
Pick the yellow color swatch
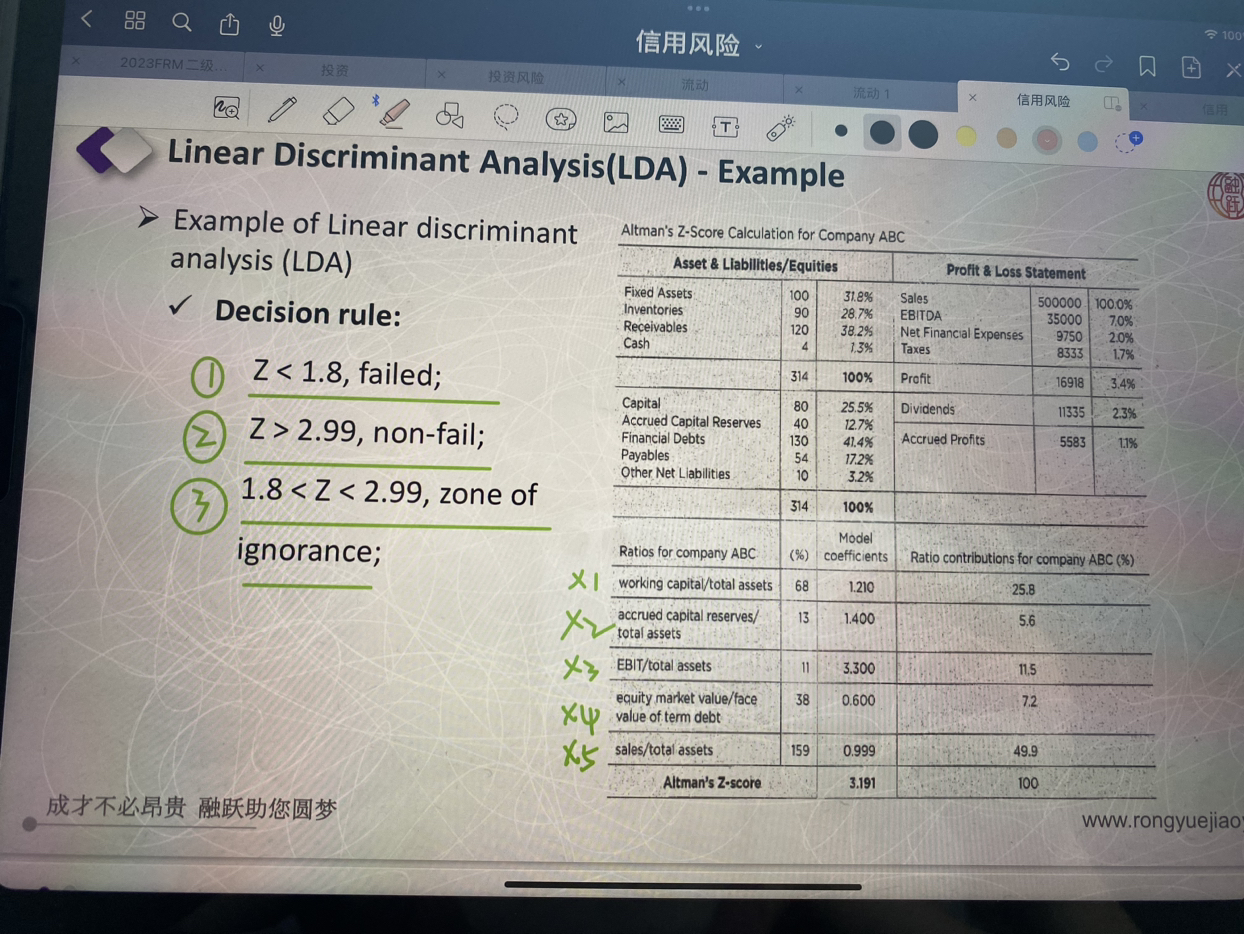pyautogui.click(x=965, y=136)
